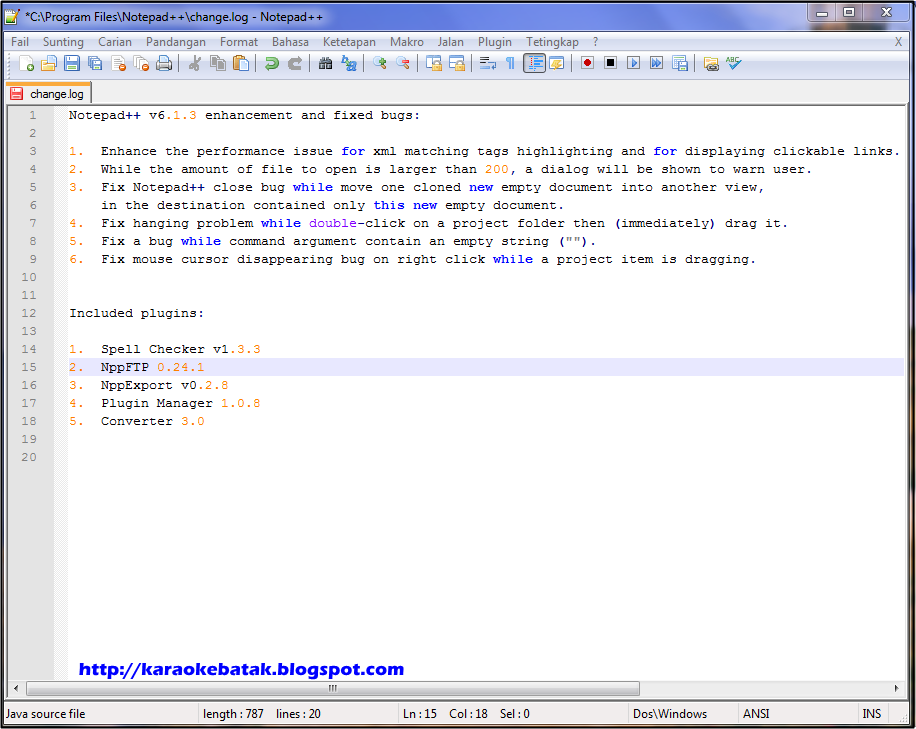Stop macro recording with black square icon
This screenshot has height=729, width=916.
tap(610, 63)
